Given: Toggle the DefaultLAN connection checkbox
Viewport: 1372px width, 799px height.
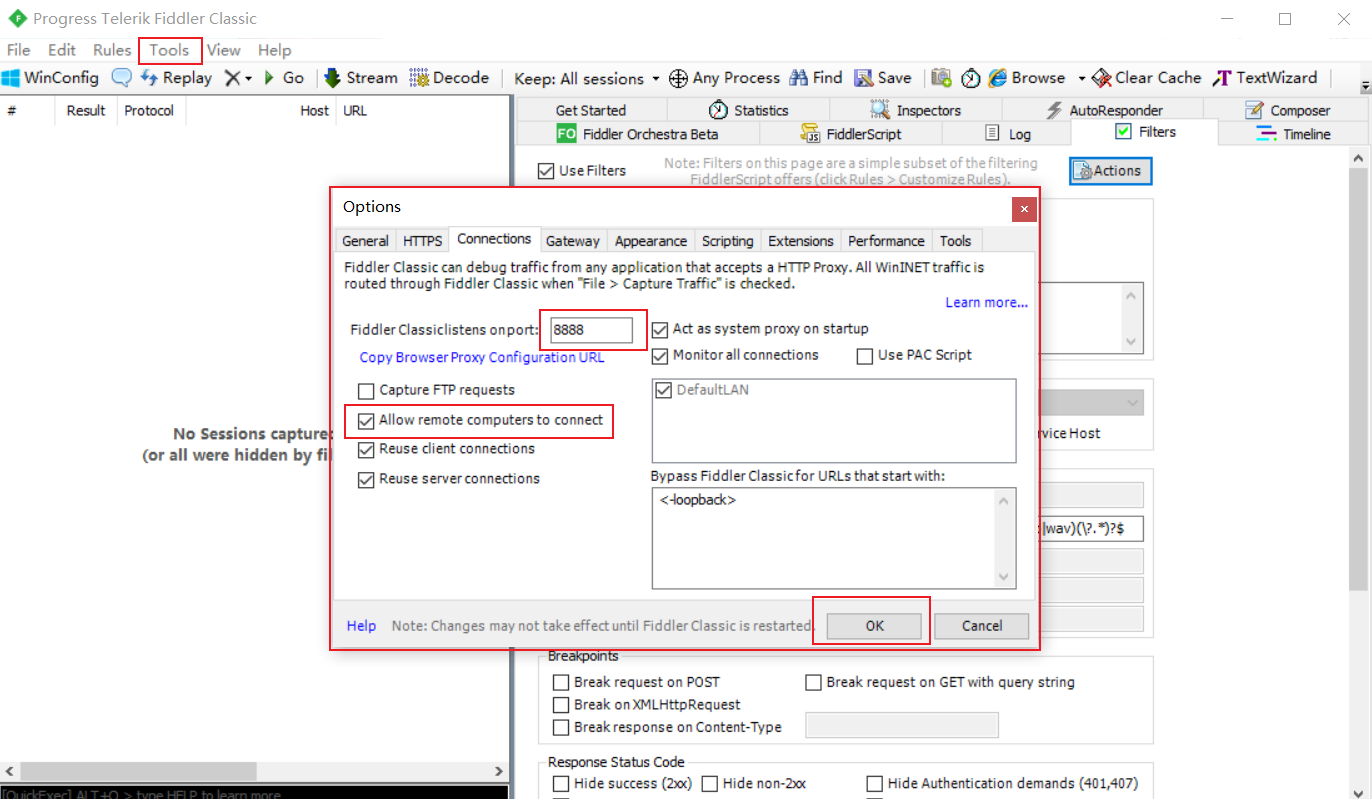Looking at the screenshot, I should point(664,390).
